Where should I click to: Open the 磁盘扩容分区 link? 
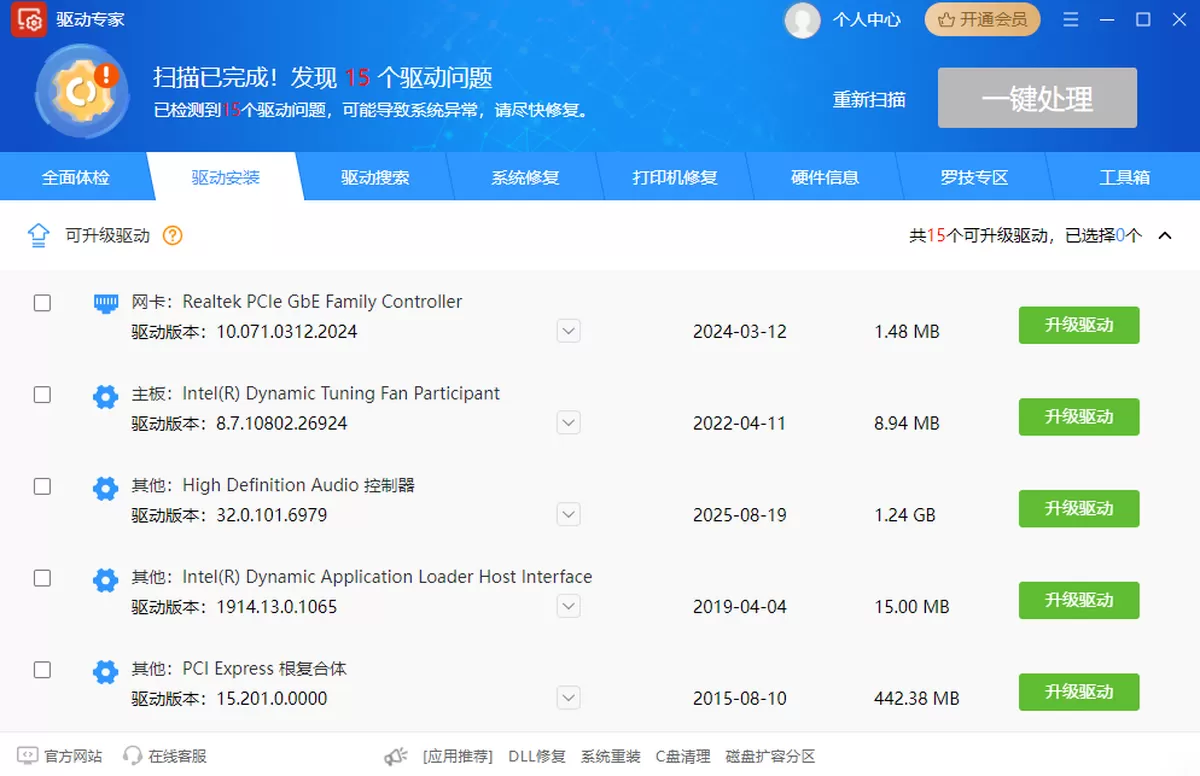[x=771, y=756]
